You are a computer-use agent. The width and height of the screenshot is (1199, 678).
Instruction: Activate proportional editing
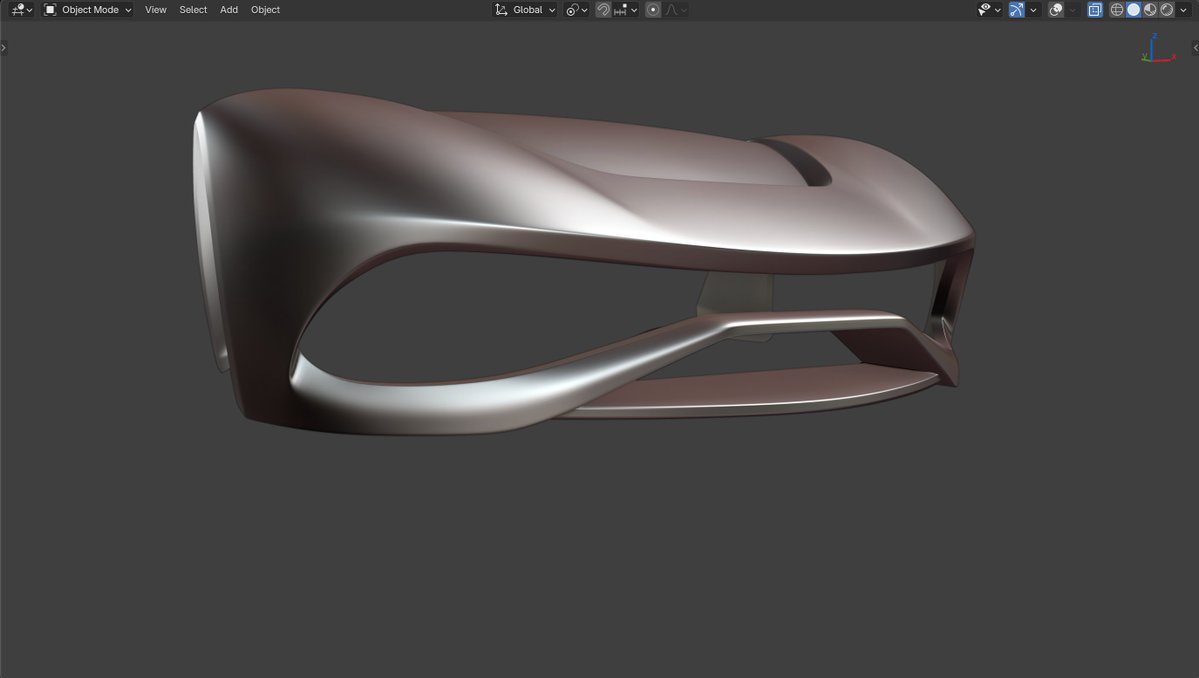pos(653,9)
